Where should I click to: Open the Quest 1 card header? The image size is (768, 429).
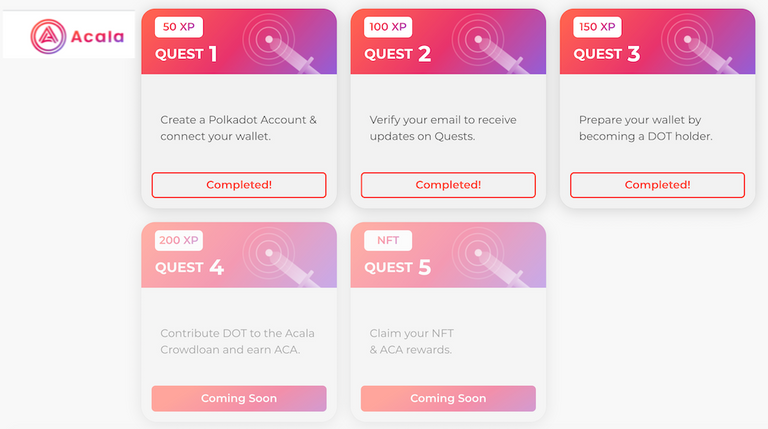[239, 42]
